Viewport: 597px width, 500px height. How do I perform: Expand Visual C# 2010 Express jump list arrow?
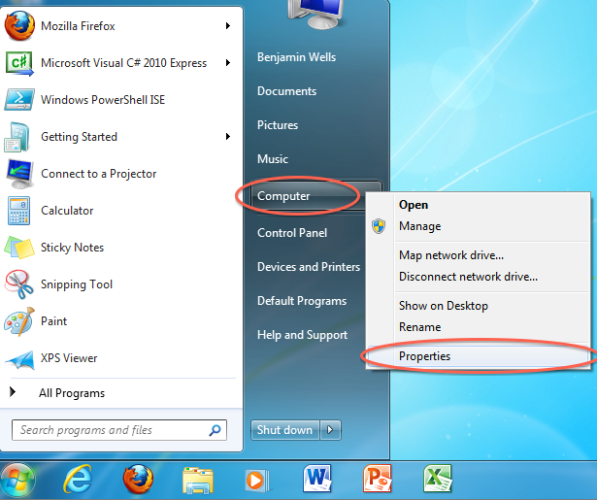(228, 63)
